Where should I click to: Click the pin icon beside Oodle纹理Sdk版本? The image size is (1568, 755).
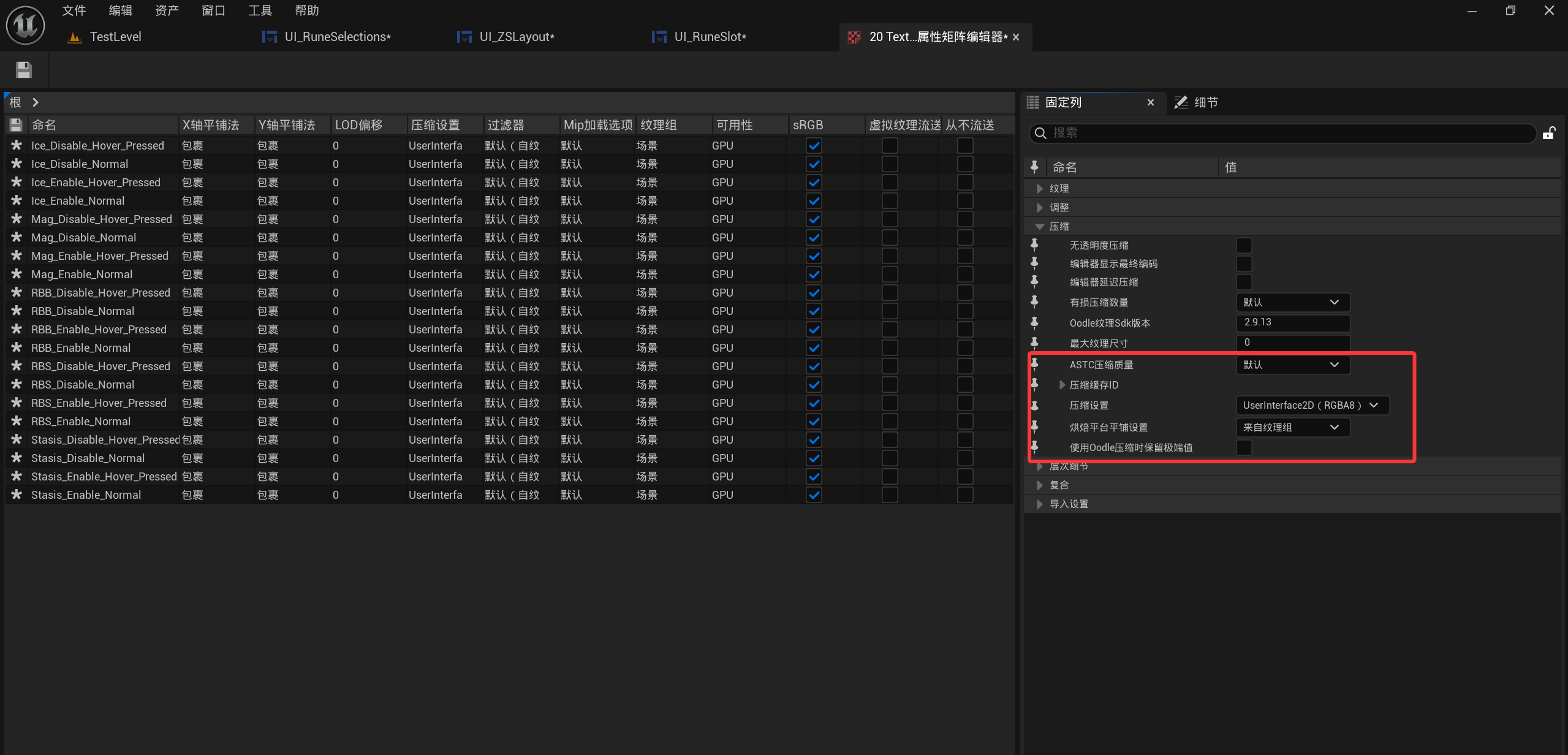[x=1035, y=323]
